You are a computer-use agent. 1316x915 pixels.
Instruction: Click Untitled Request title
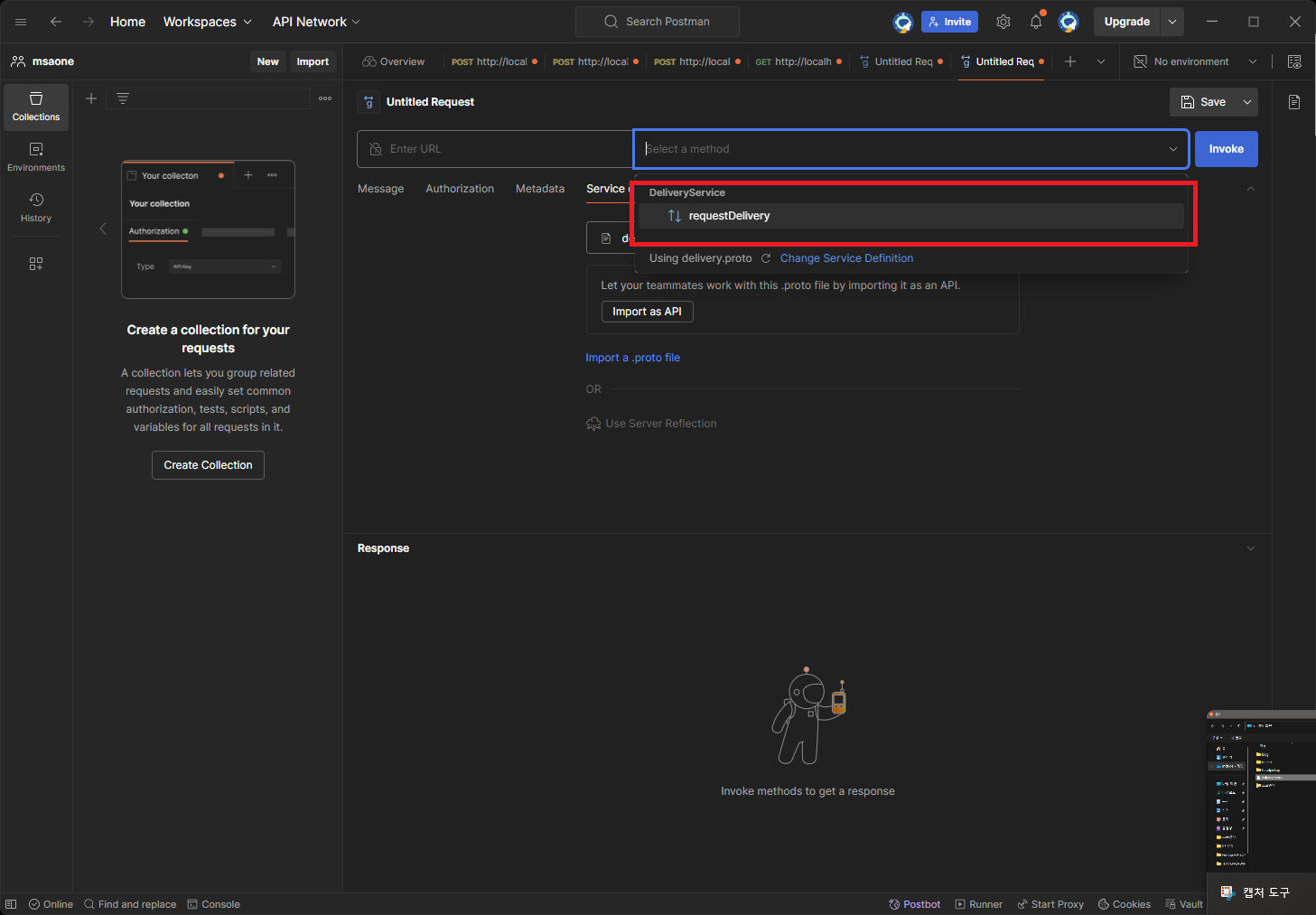430,102
